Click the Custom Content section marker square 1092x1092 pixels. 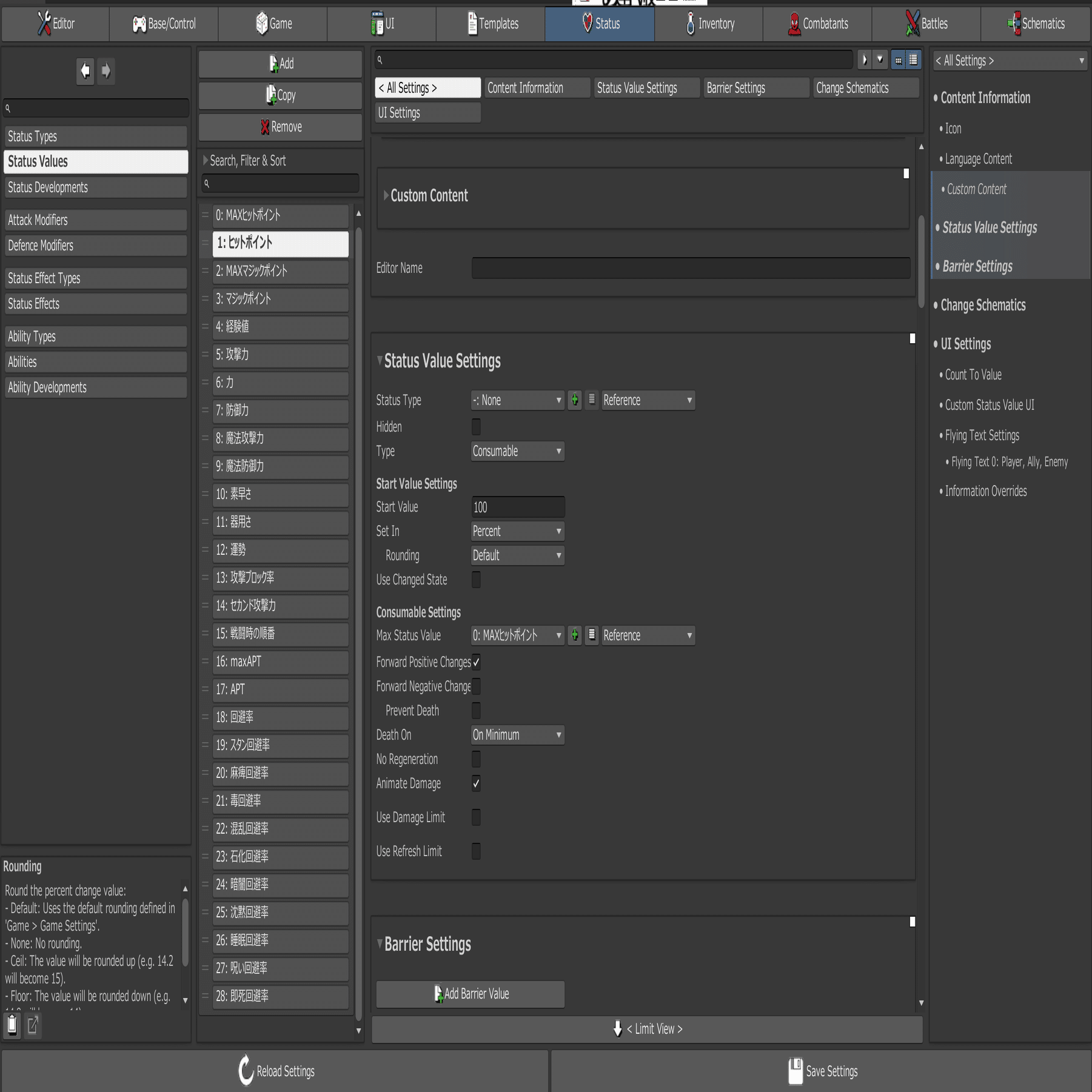coord(906,173)
